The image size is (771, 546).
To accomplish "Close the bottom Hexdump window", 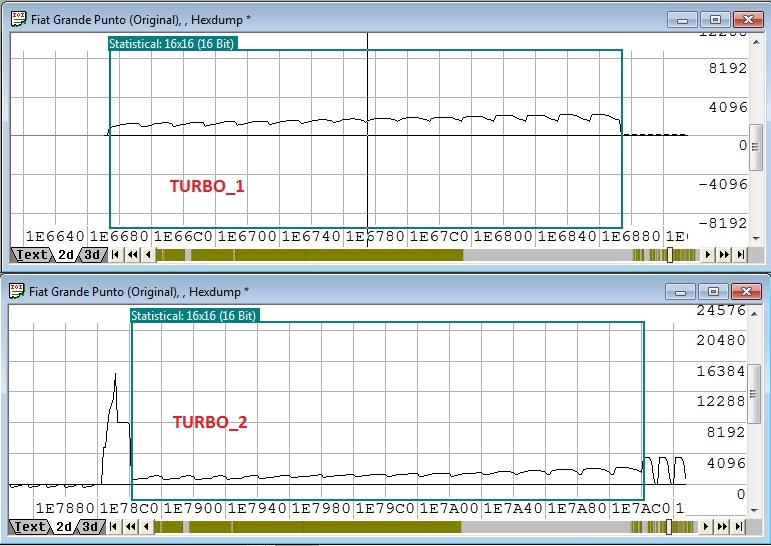I will tap(746, 292).
